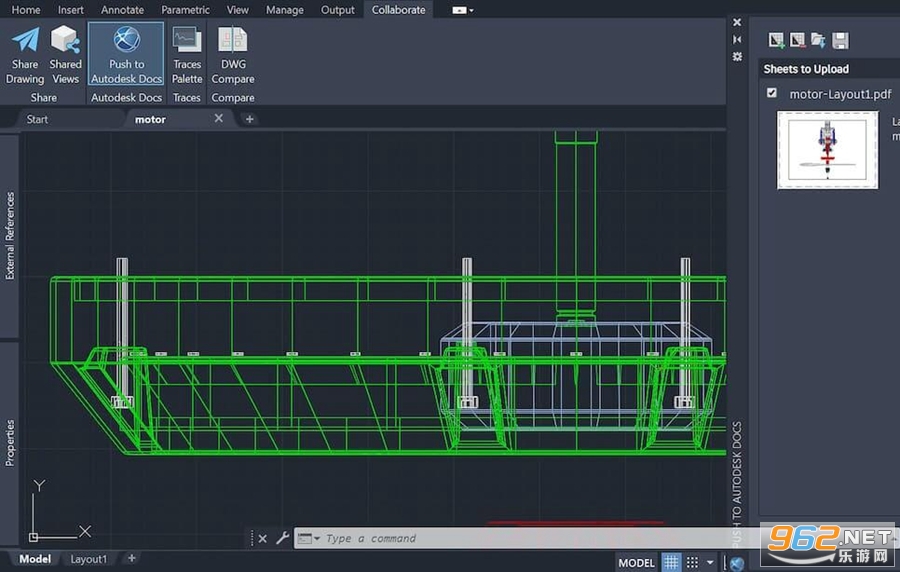
Task: Click the save icon in upload panel
Action: pos(840,40)
